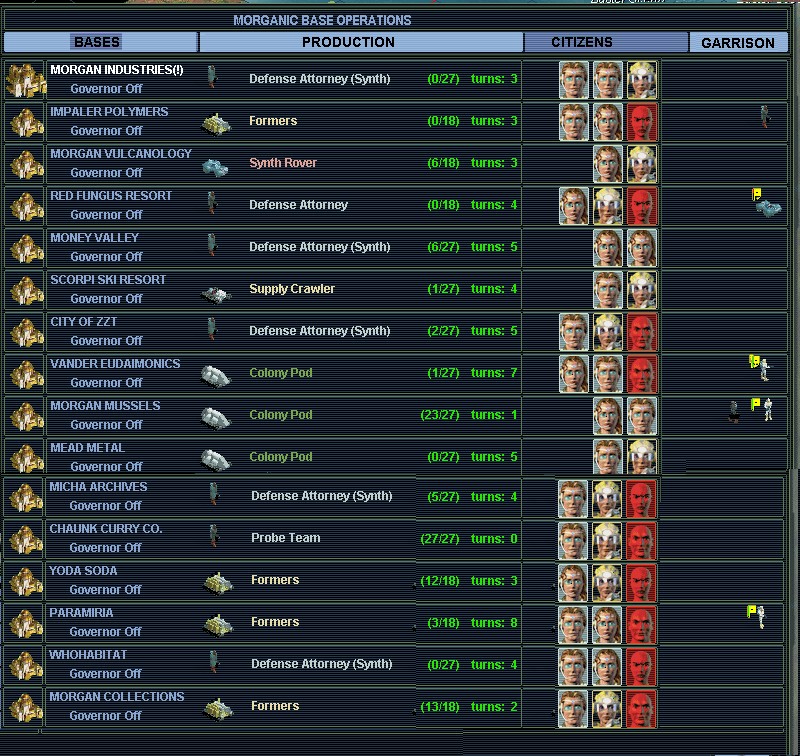Click the GARRISON header button
Viewport: 800px width, 756px height.
(x=737, y=43)
